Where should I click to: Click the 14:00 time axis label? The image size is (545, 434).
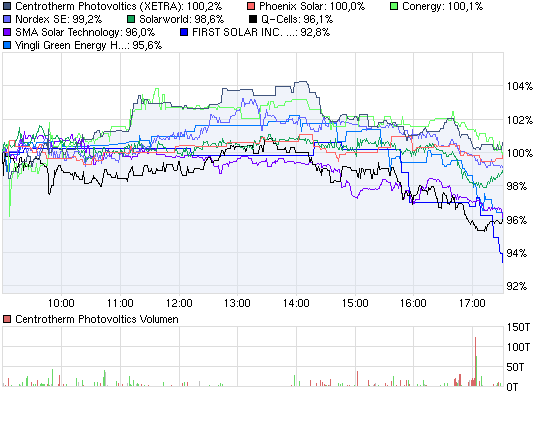pyautogui.click(x=296, y=303)
